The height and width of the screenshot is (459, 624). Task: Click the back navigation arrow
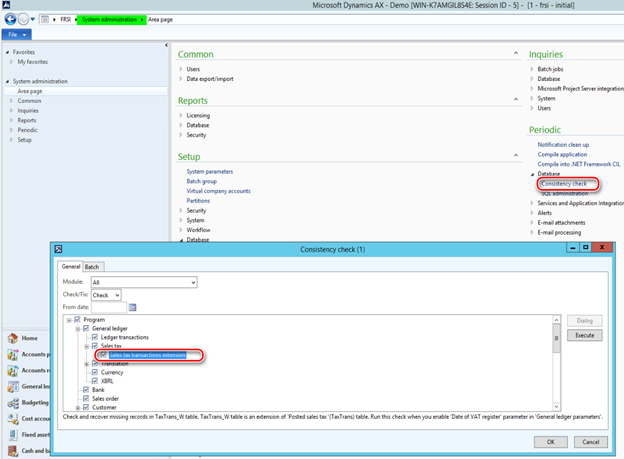[10, 19]
